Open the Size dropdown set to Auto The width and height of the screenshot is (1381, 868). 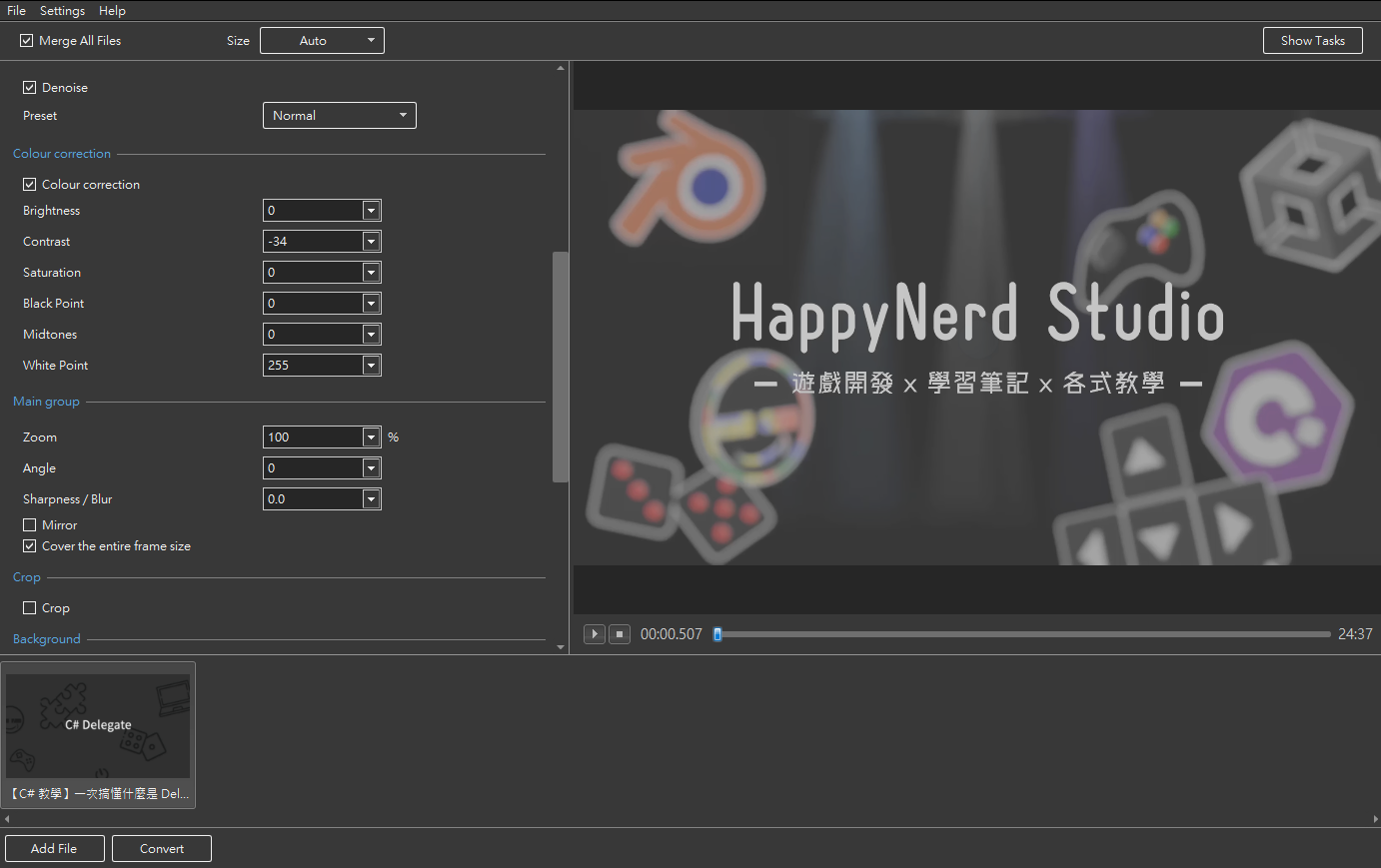click(322, 41)
